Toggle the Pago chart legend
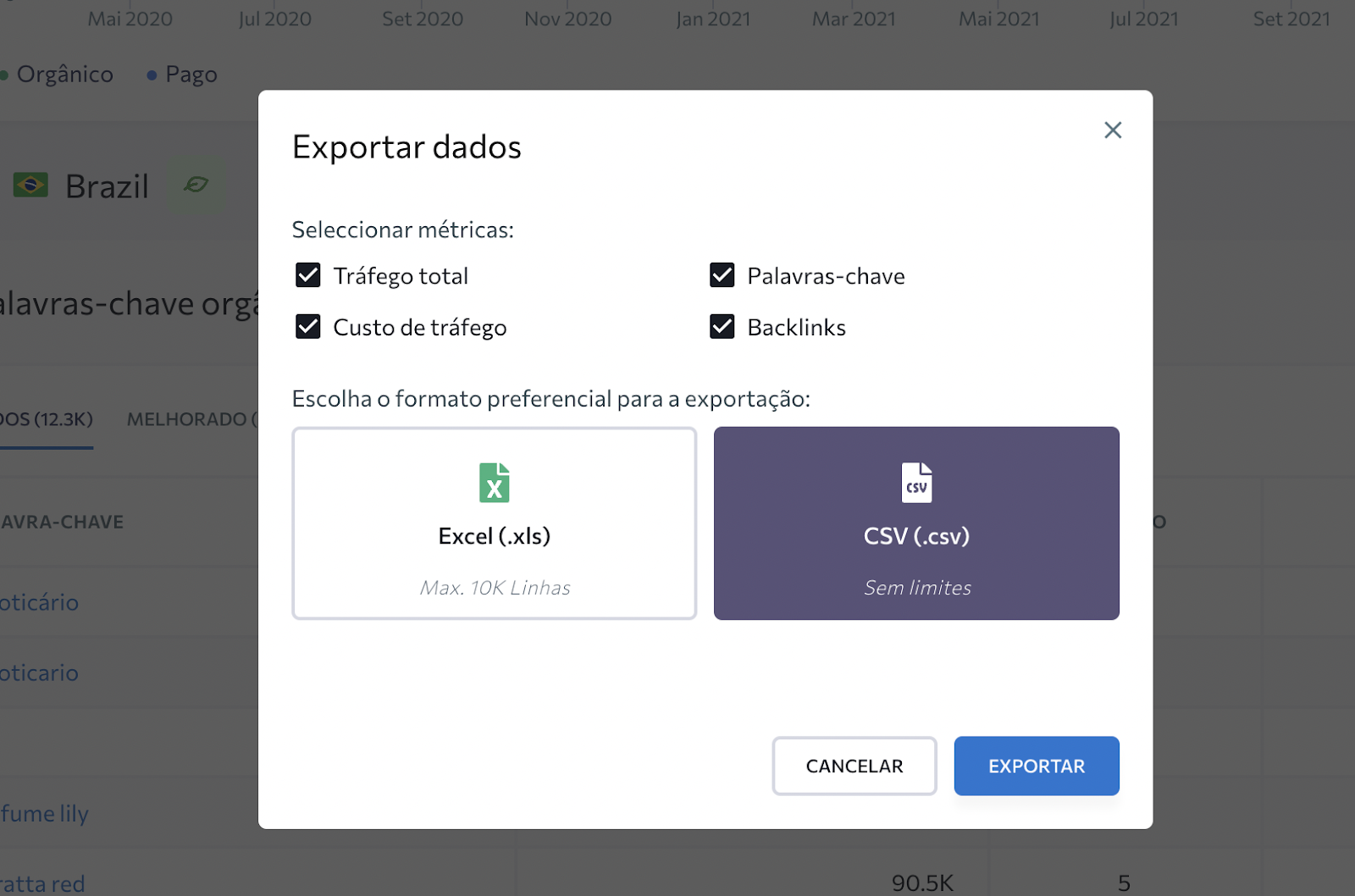Image resolution: width=1355 pixels, height=896 pixels. point(182,75)
